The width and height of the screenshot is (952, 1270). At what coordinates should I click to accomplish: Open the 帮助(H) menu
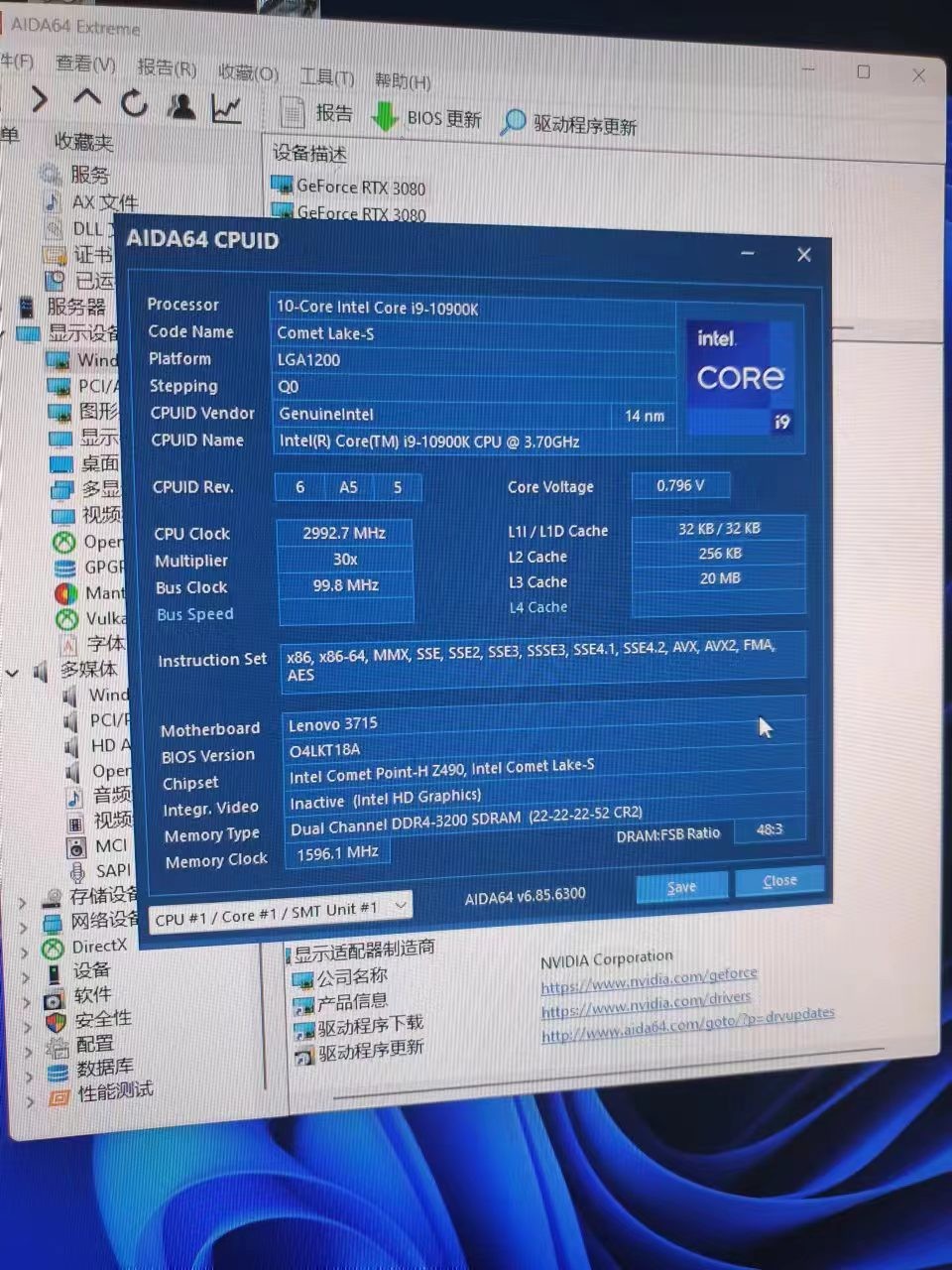tap(403, 80)
